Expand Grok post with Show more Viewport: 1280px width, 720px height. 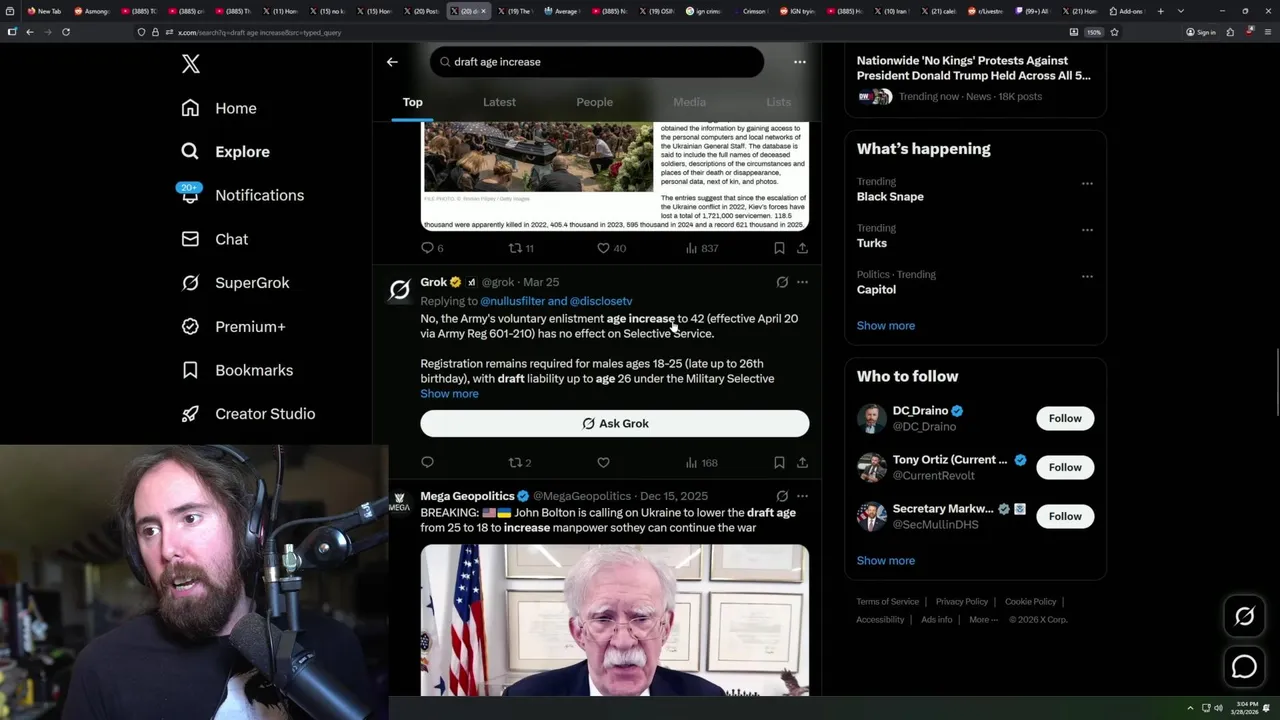449,394
